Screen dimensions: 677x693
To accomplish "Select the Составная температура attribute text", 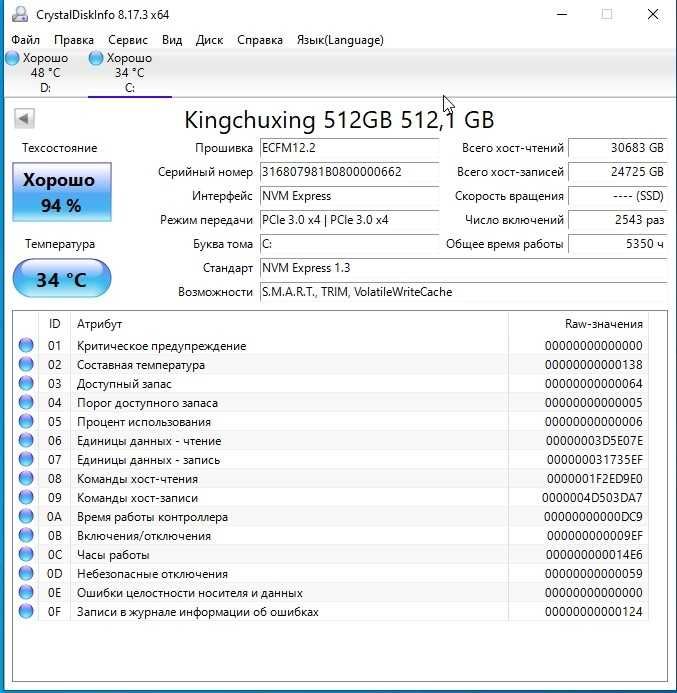I will tap(141, 365).
